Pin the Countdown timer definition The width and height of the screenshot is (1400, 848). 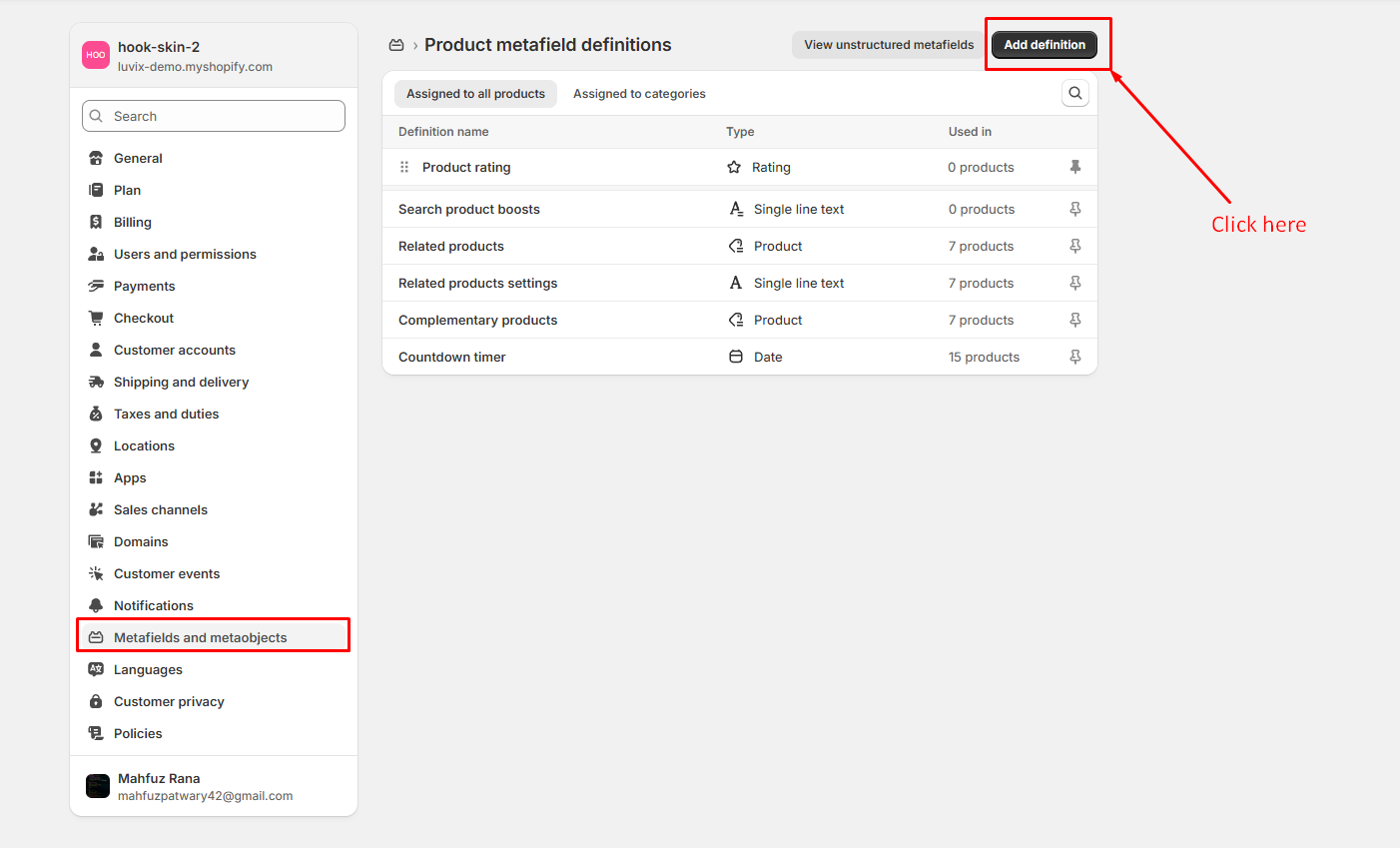[1075, 357]
